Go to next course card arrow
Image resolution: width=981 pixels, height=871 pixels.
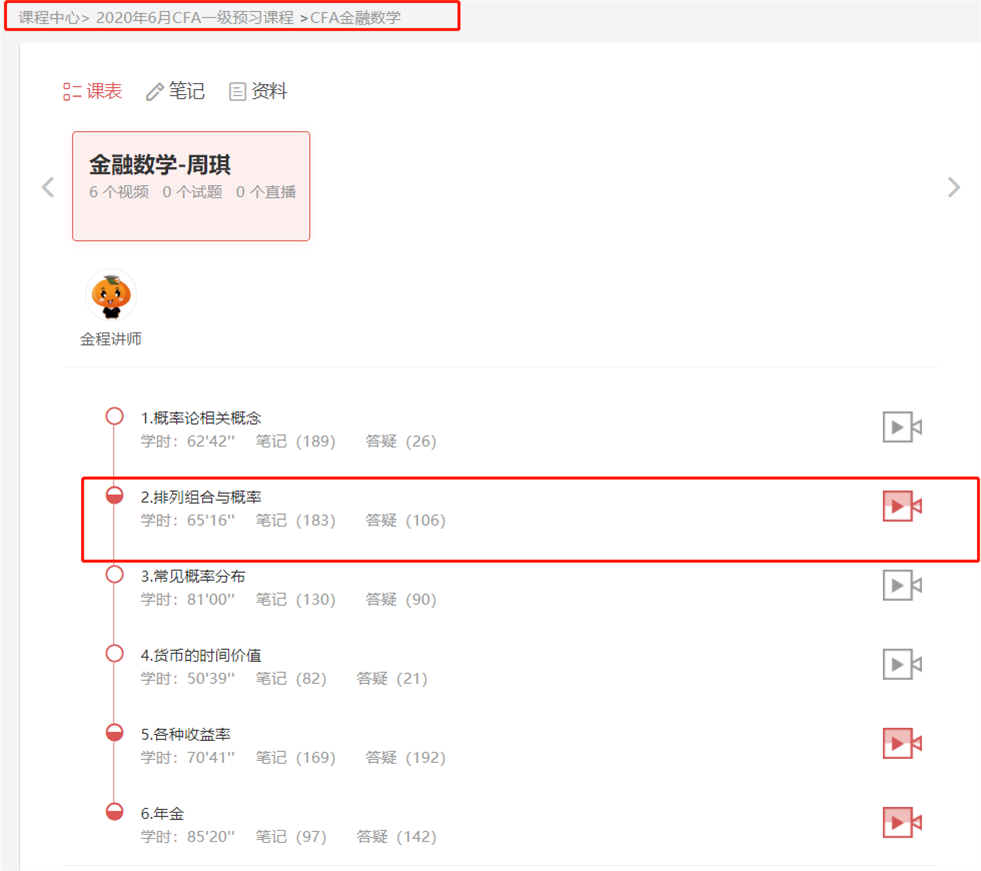tap(953, 187)
